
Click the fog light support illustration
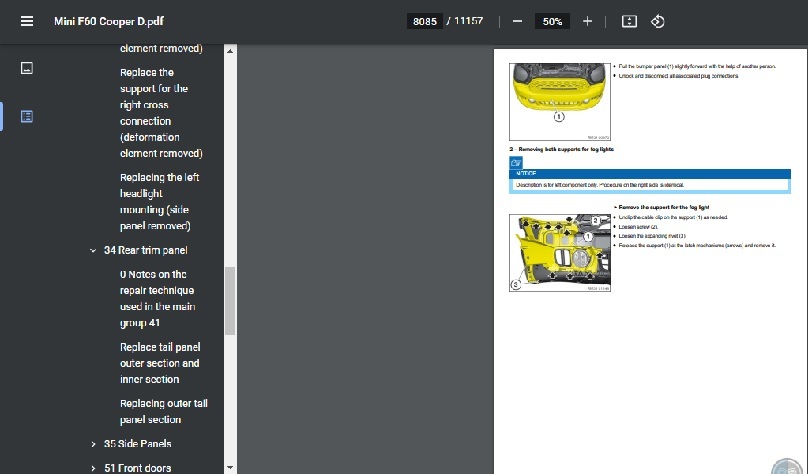[560, 253]
